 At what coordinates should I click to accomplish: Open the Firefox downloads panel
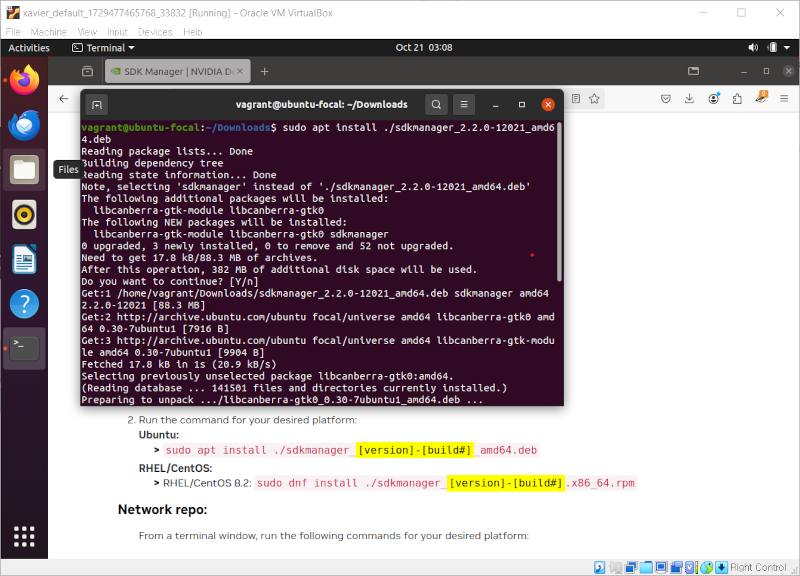689,99
